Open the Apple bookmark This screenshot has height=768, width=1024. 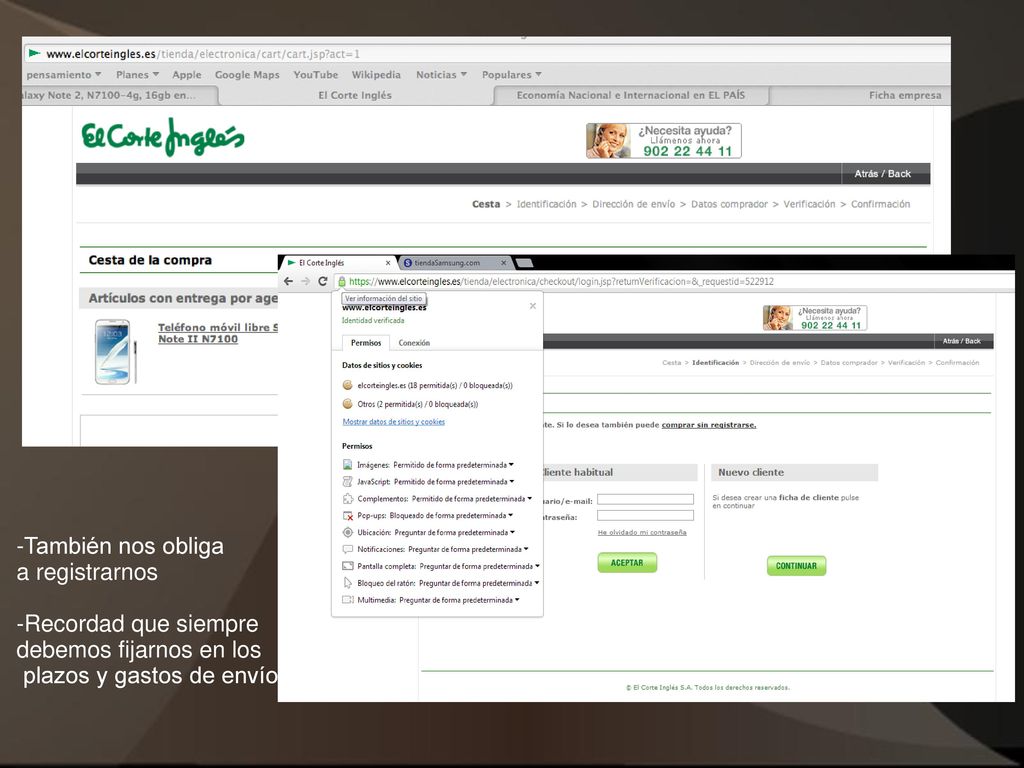coord(187,74)
